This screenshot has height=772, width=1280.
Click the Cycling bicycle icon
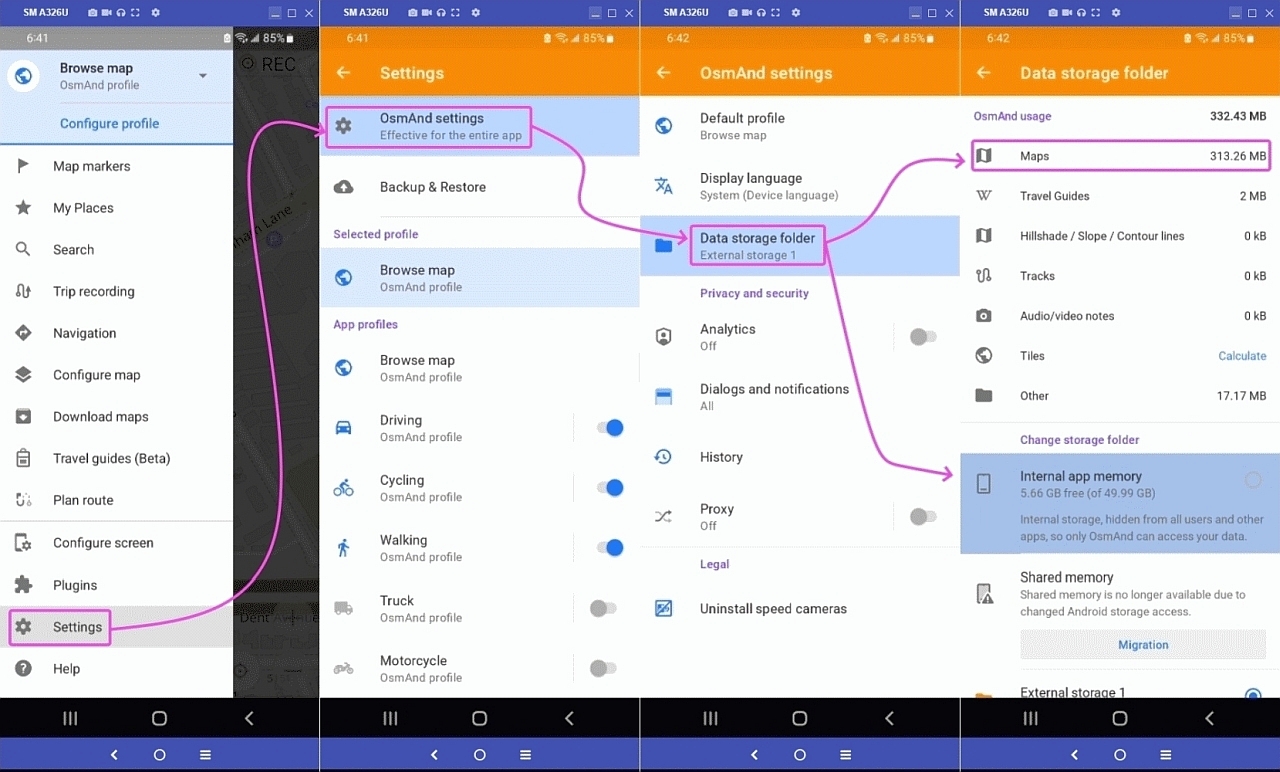[x=343, y=488]
